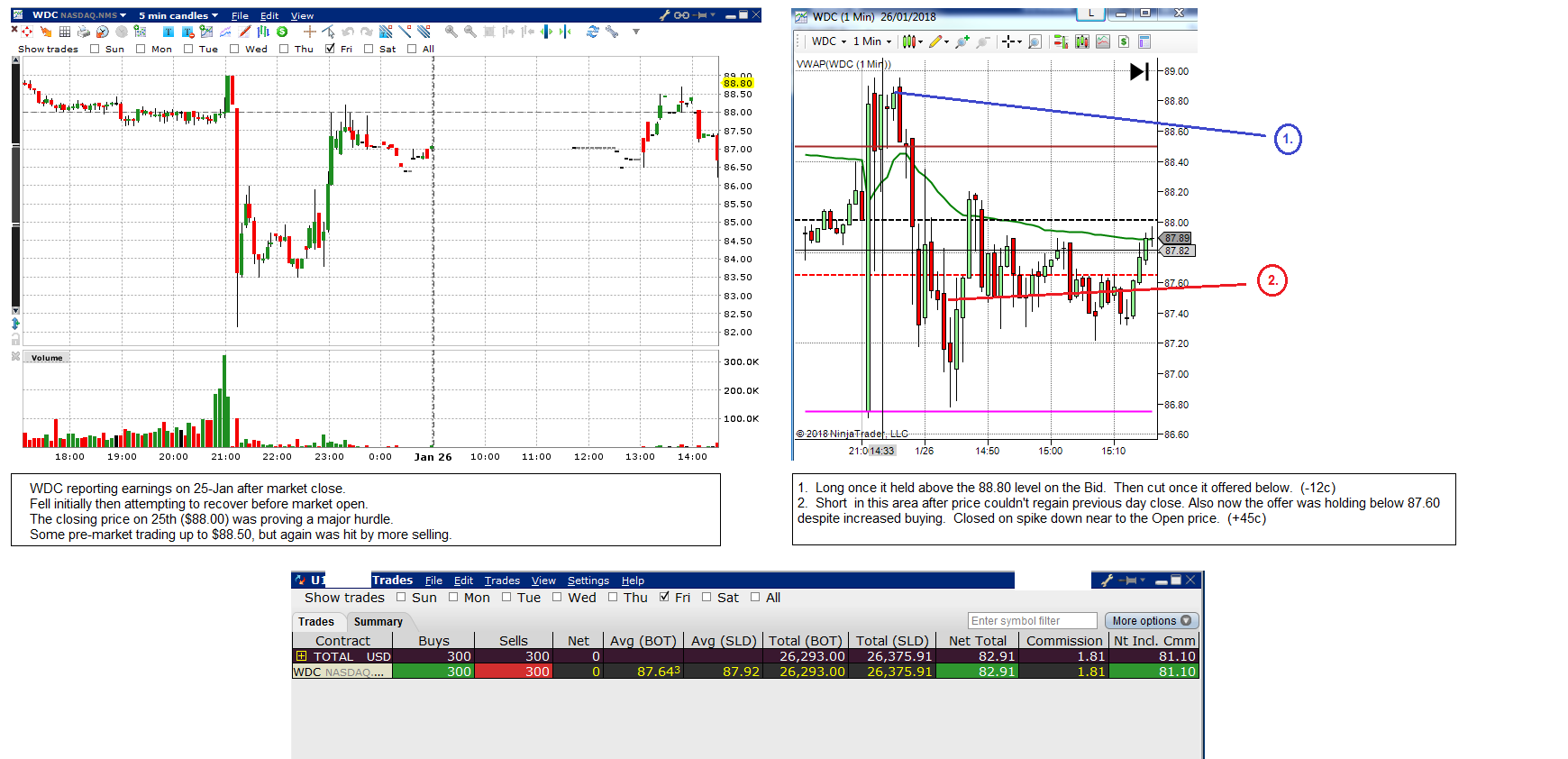Uncheck Fri in 5 min chart Show trades

point(330,49)
